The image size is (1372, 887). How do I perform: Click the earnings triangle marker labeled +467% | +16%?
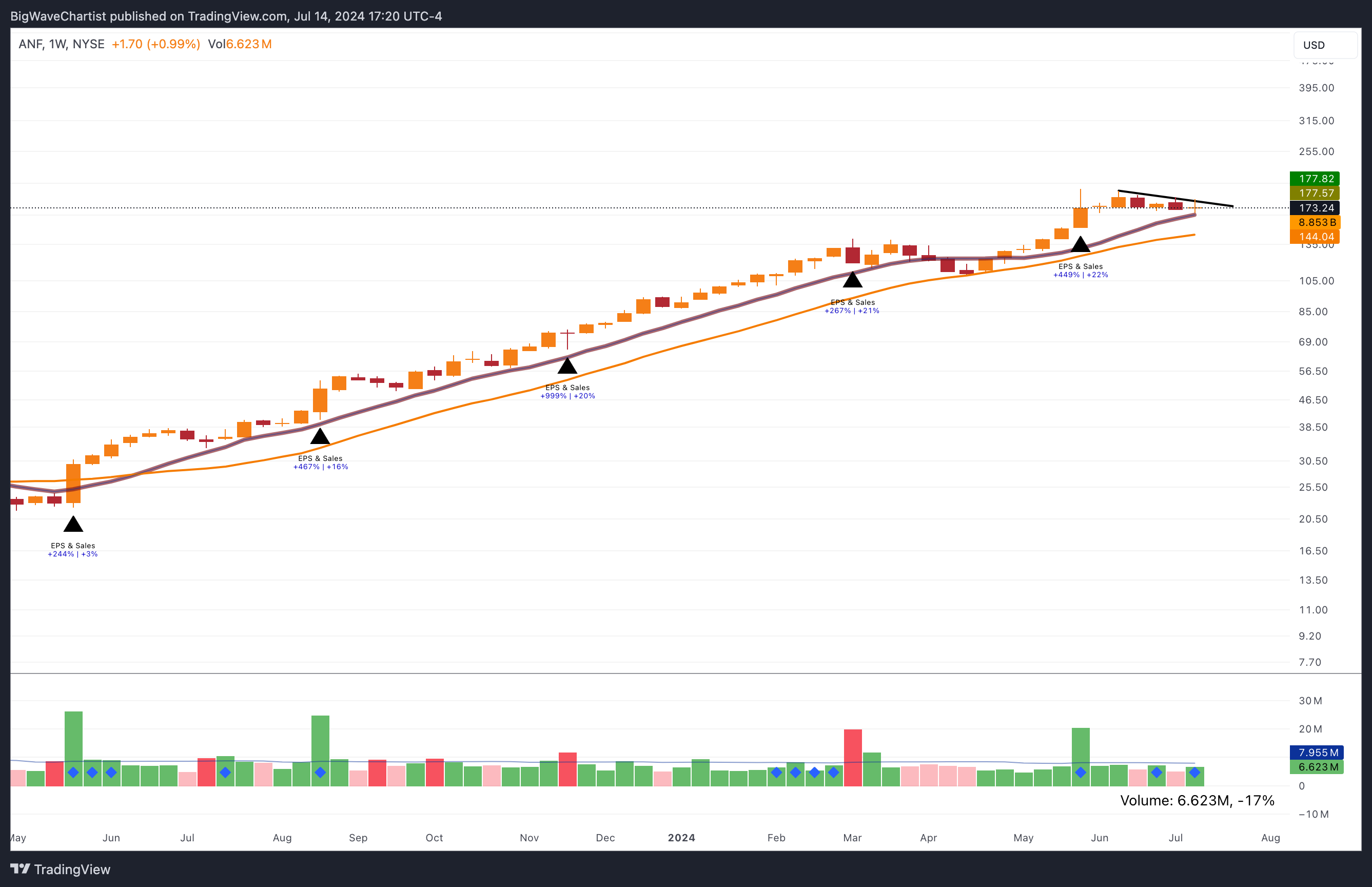320,437
